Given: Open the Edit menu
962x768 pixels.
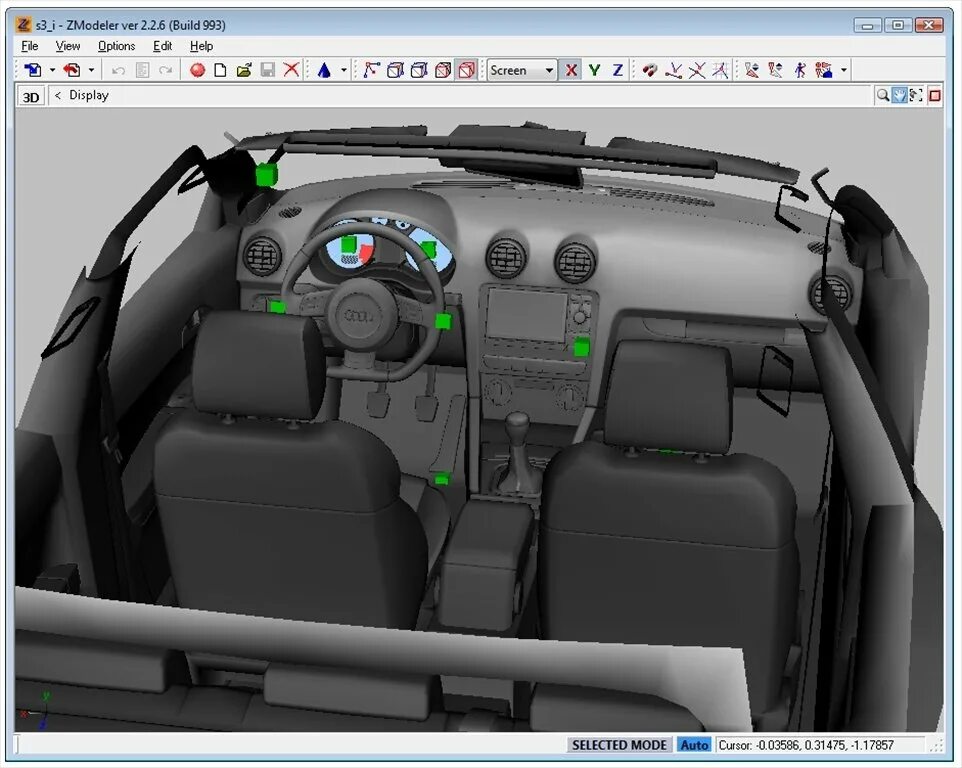Looking at the screenshot, I should (163, 46).
